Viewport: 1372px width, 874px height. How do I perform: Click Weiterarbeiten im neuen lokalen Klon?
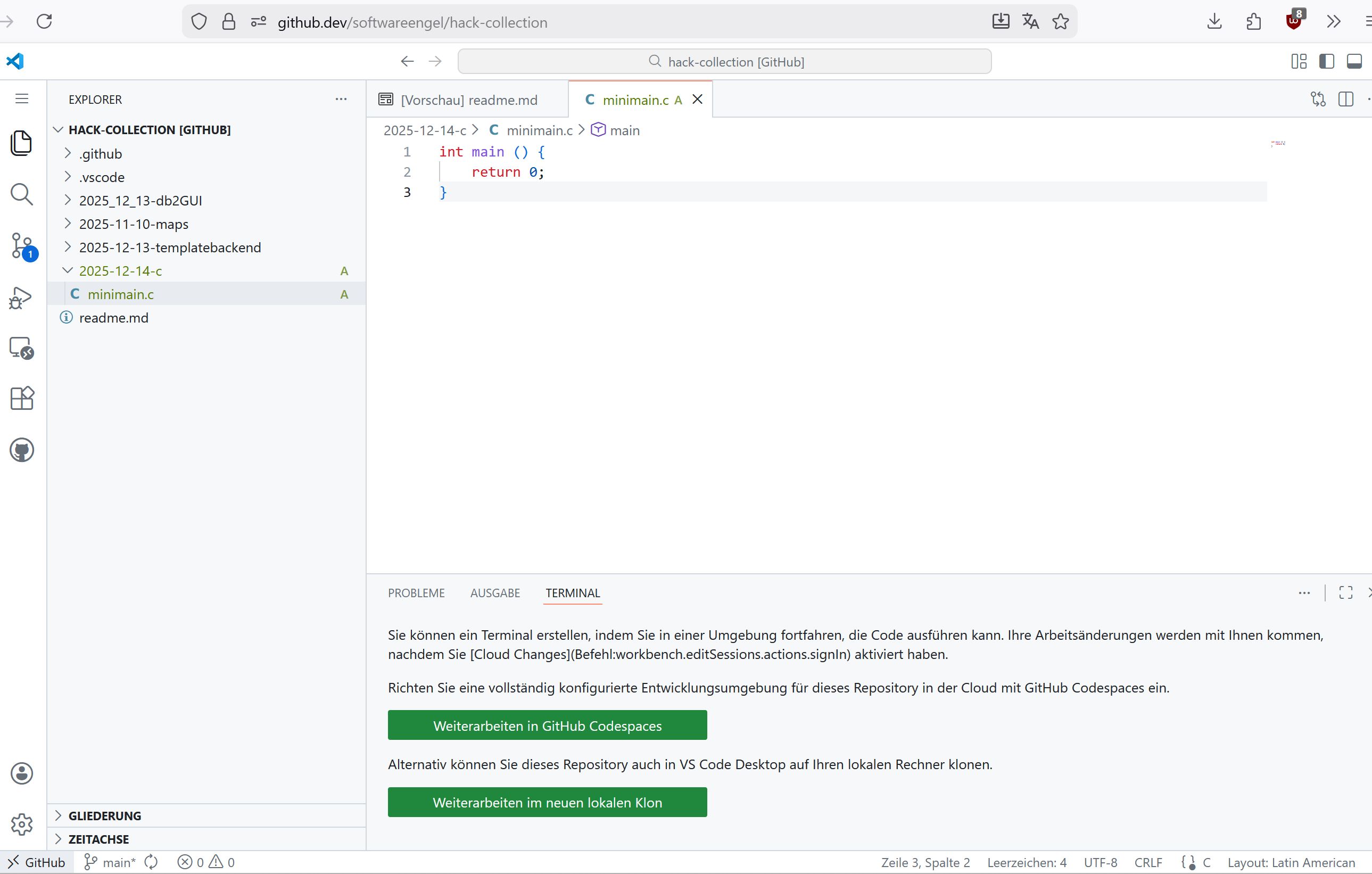tap(547, 802)
